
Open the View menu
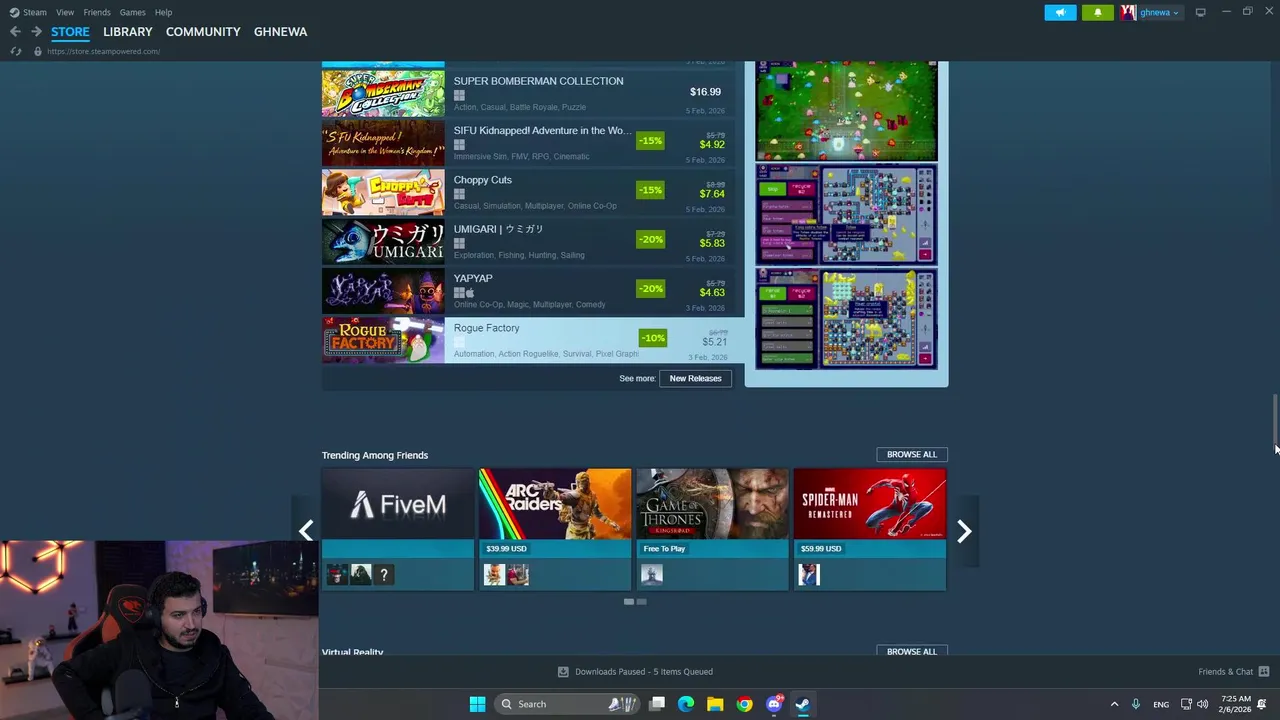pos(65,12)
